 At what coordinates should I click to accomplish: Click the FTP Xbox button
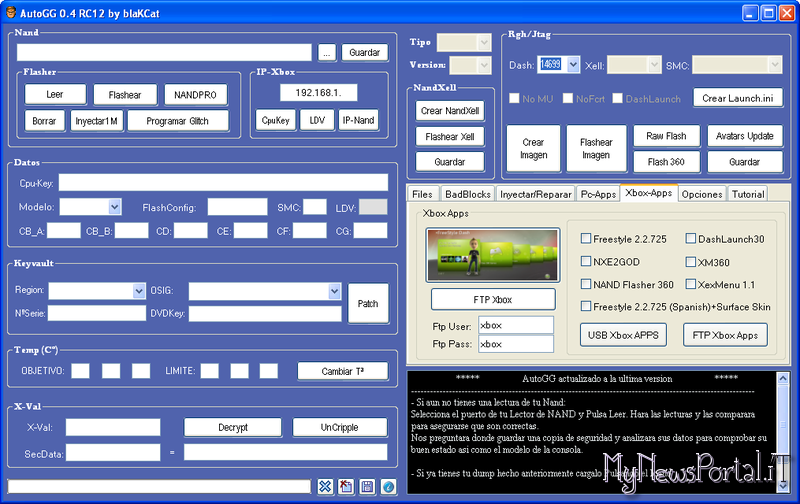(493, 299)
